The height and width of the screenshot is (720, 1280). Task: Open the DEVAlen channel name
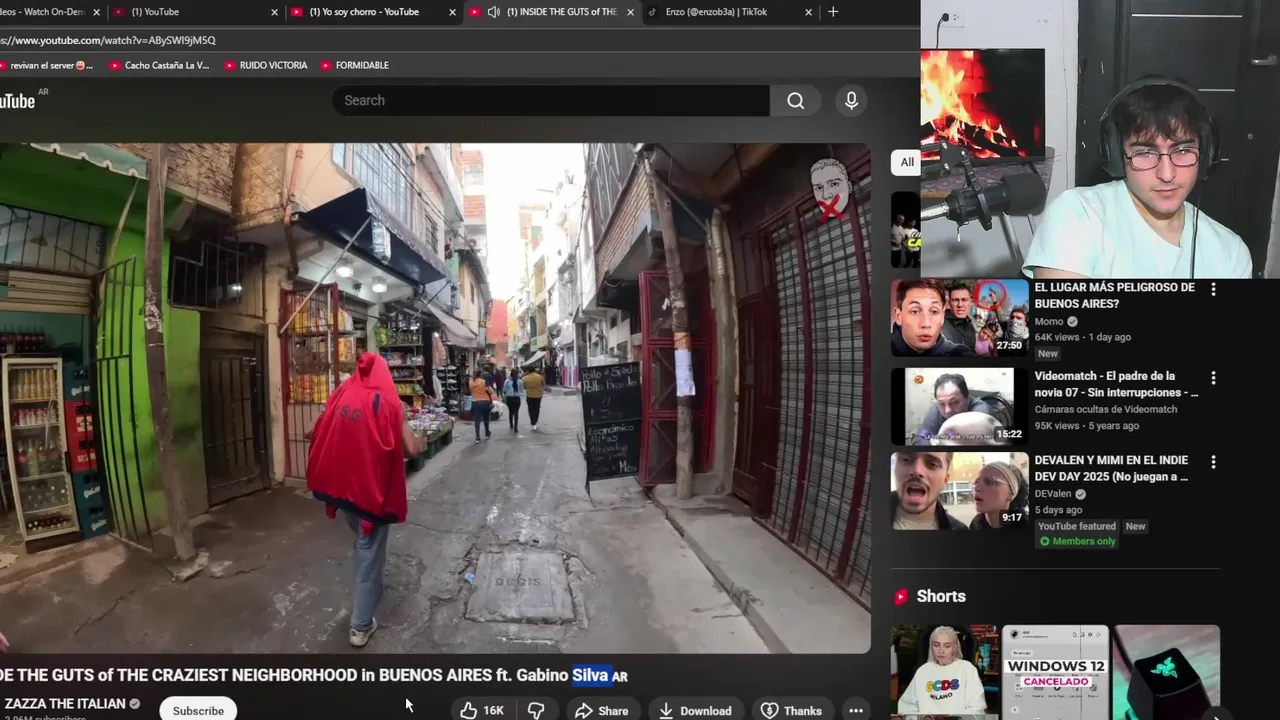point(1053,493)
